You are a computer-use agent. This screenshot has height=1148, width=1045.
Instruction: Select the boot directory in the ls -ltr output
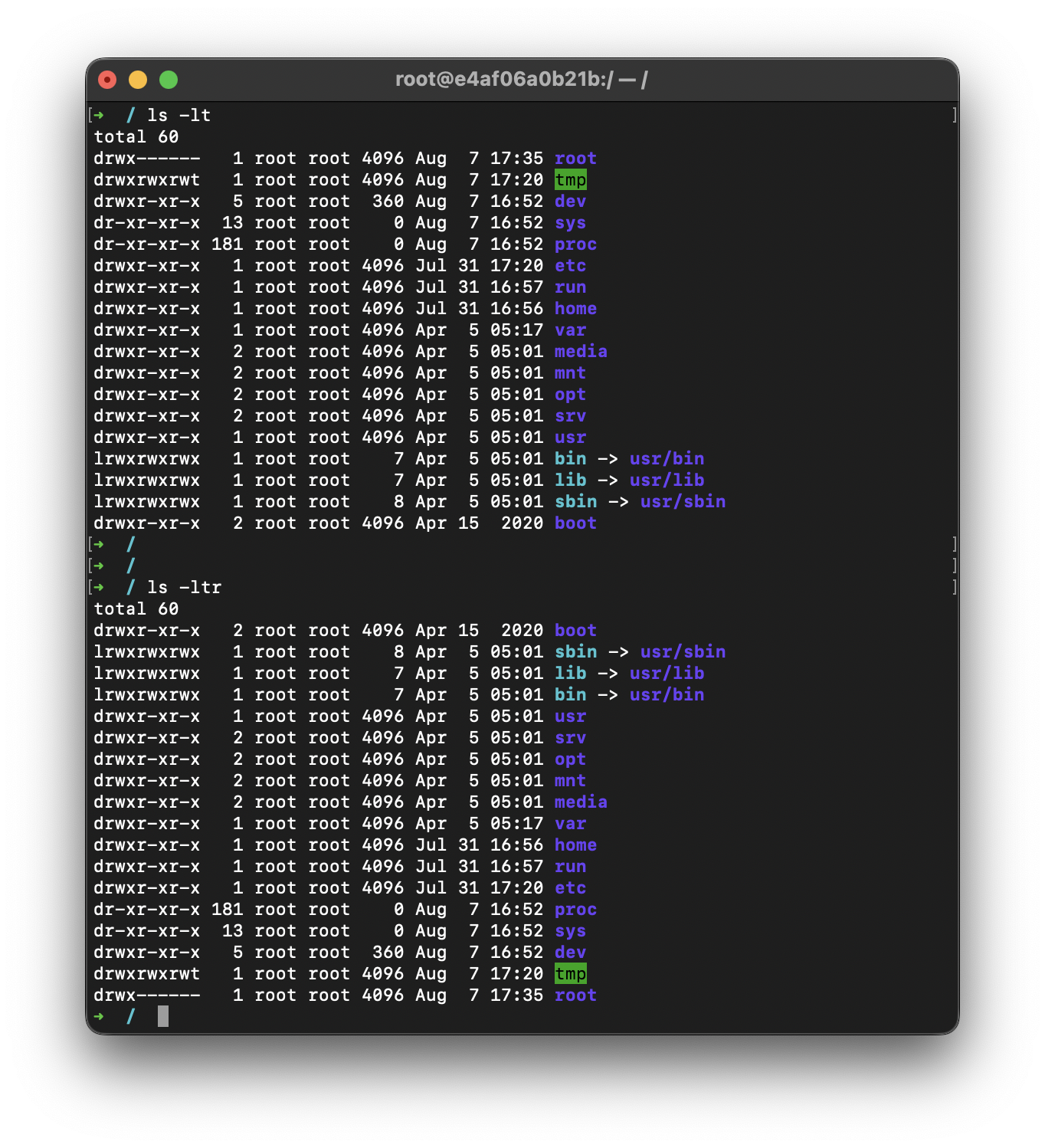(x=575, y=630)
